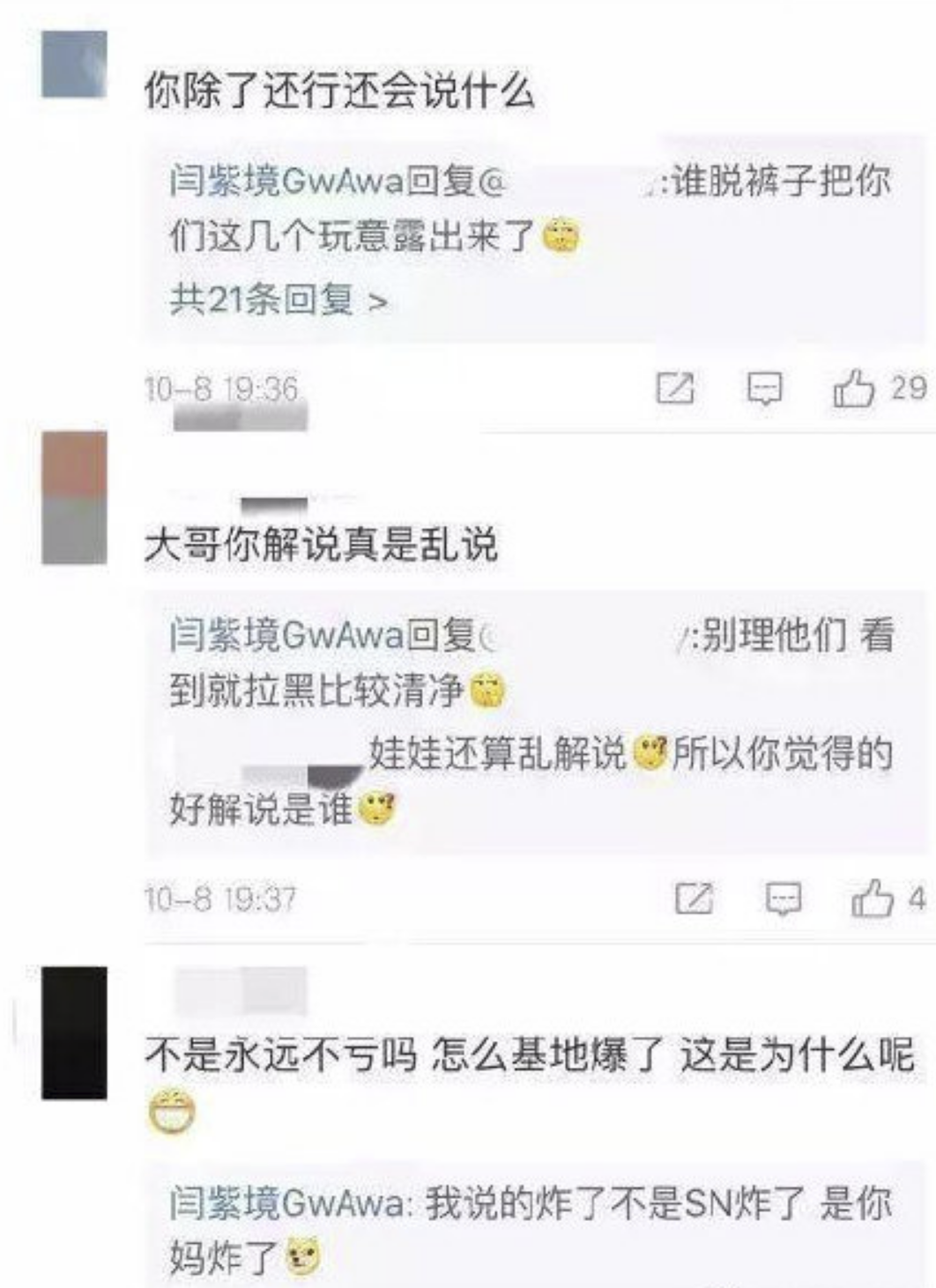Expand 共21条回复 reply thread
936x1288 pixels.
(279, 300)
